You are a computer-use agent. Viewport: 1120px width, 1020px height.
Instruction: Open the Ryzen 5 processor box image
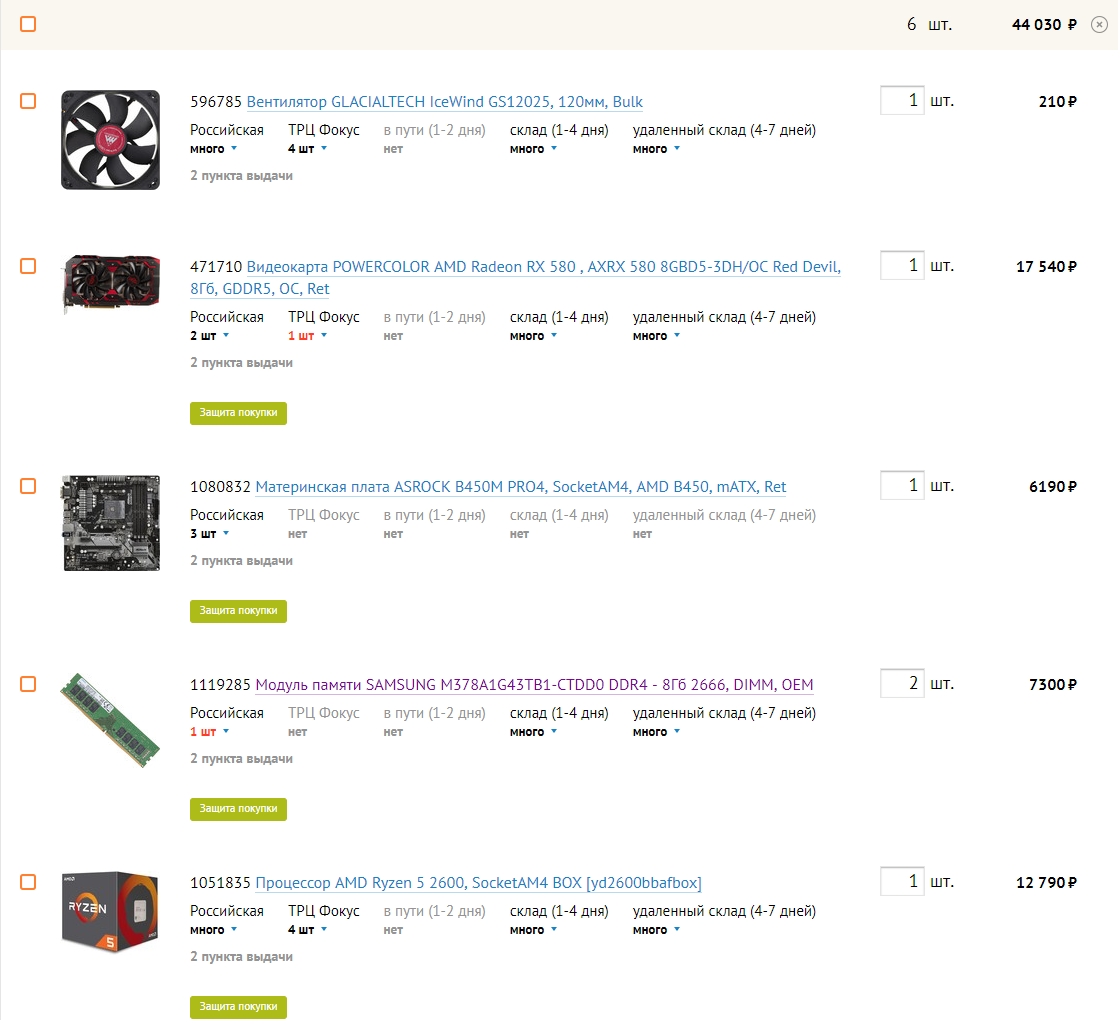tap(111, 912)
